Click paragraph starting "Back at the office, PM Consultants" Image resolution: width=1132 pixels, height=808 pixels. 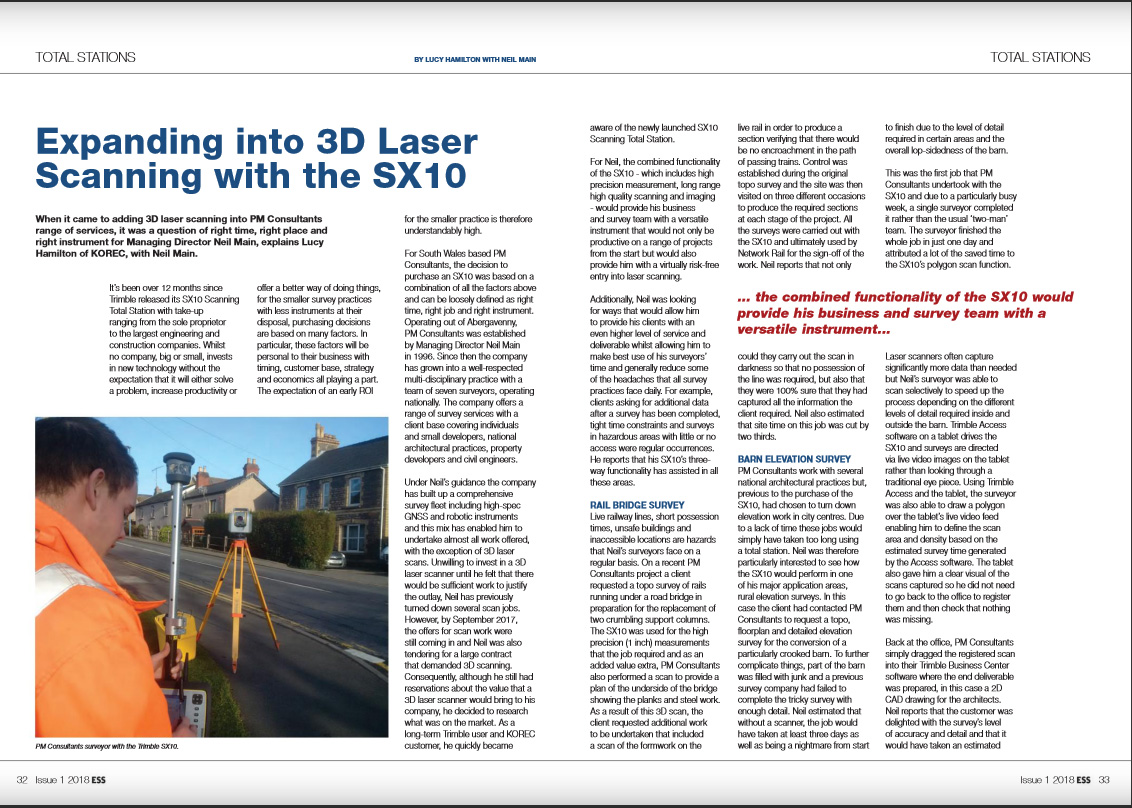tap(951, 694)
